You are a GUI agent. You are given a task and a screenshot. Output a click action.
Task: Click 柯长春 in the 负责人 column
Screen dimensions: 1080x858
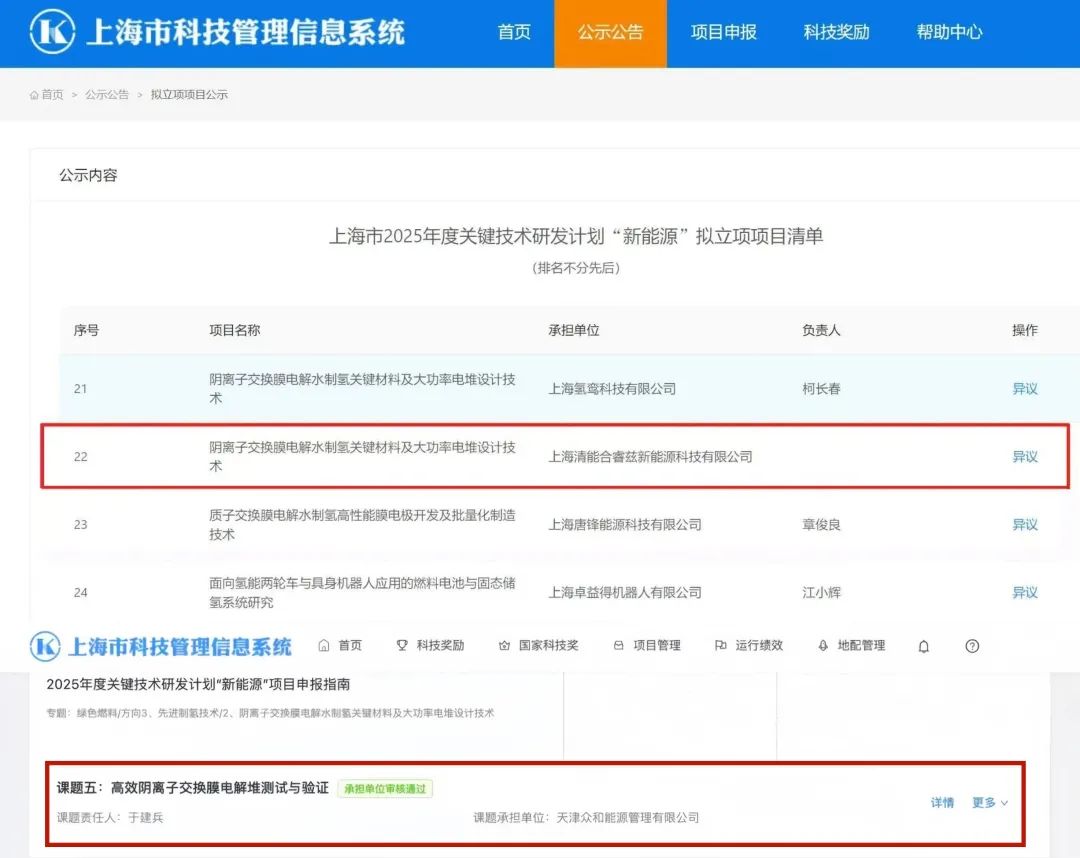pyautogui.click(x=820, y=389)
